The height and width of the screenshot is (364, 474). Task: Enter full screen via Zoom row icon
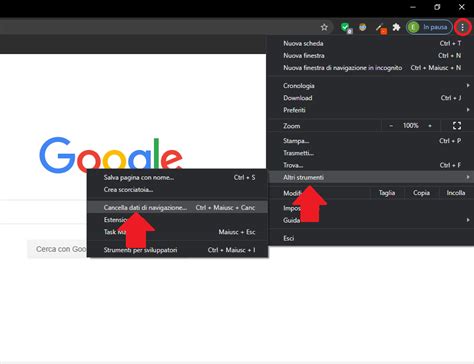click(457, 126)
